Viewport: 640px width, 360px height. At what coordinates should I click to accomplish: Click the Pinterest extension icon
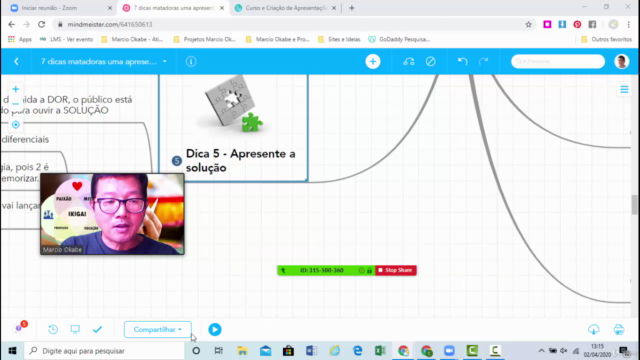tap(577, 24)
